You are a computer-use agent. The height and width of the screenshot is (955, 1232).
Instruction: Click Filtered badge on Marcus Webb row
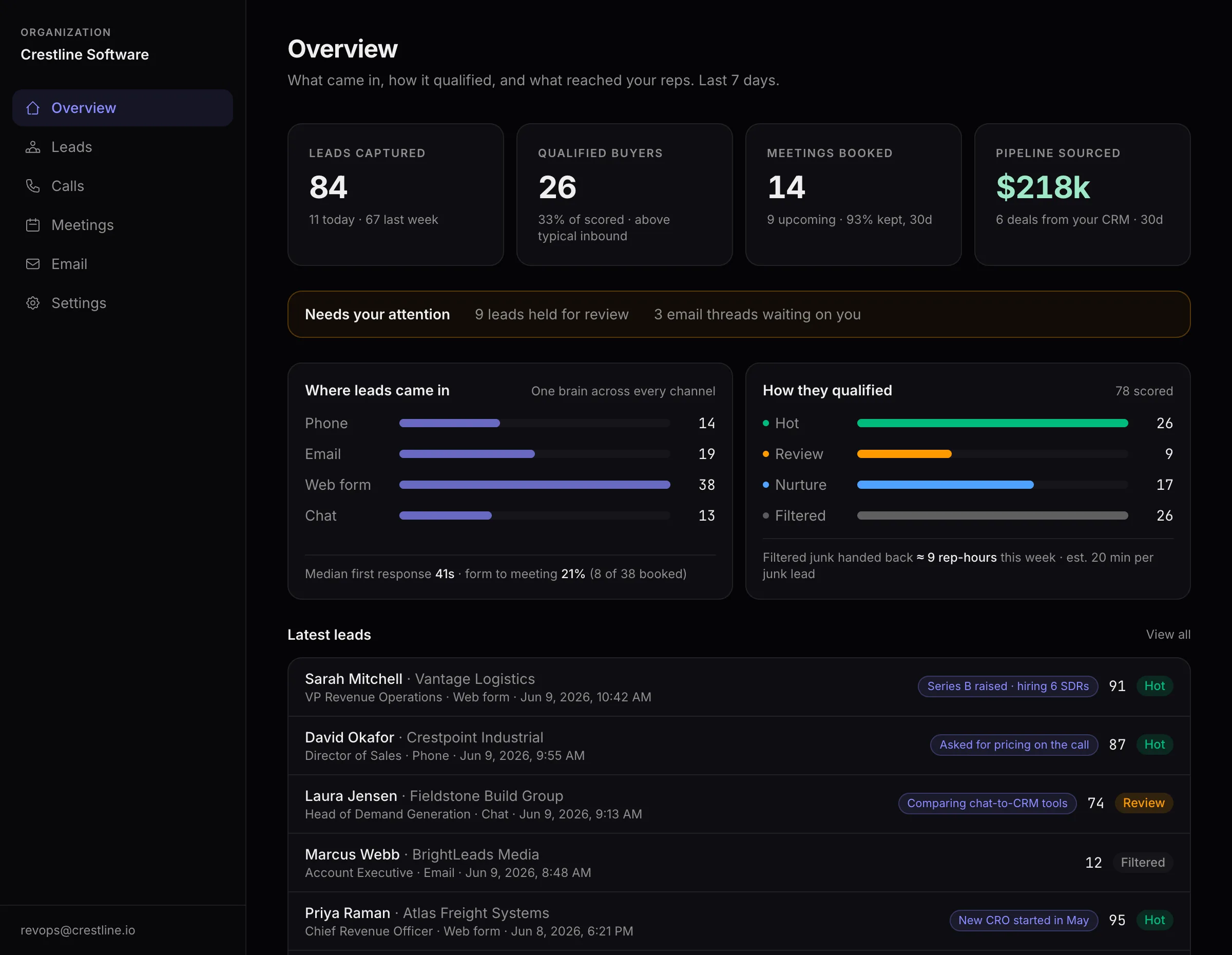click(1142, 863)
